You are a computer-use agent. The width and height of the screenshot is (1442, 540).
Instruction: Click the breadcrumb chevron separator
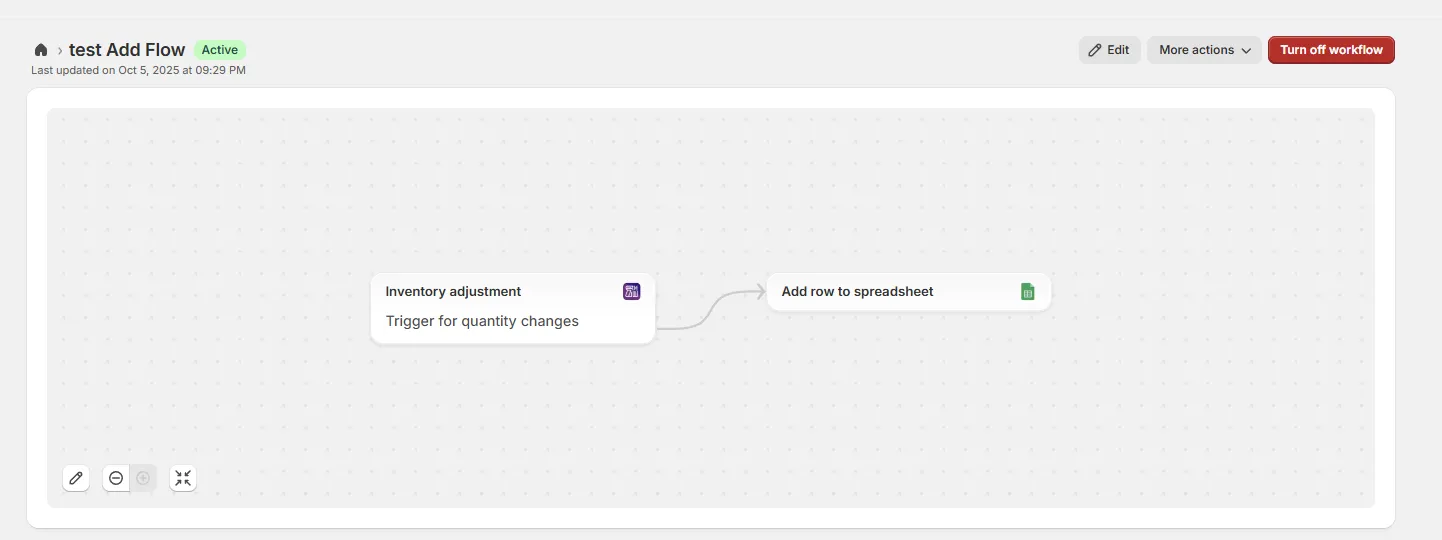click(x=59, y=50)
